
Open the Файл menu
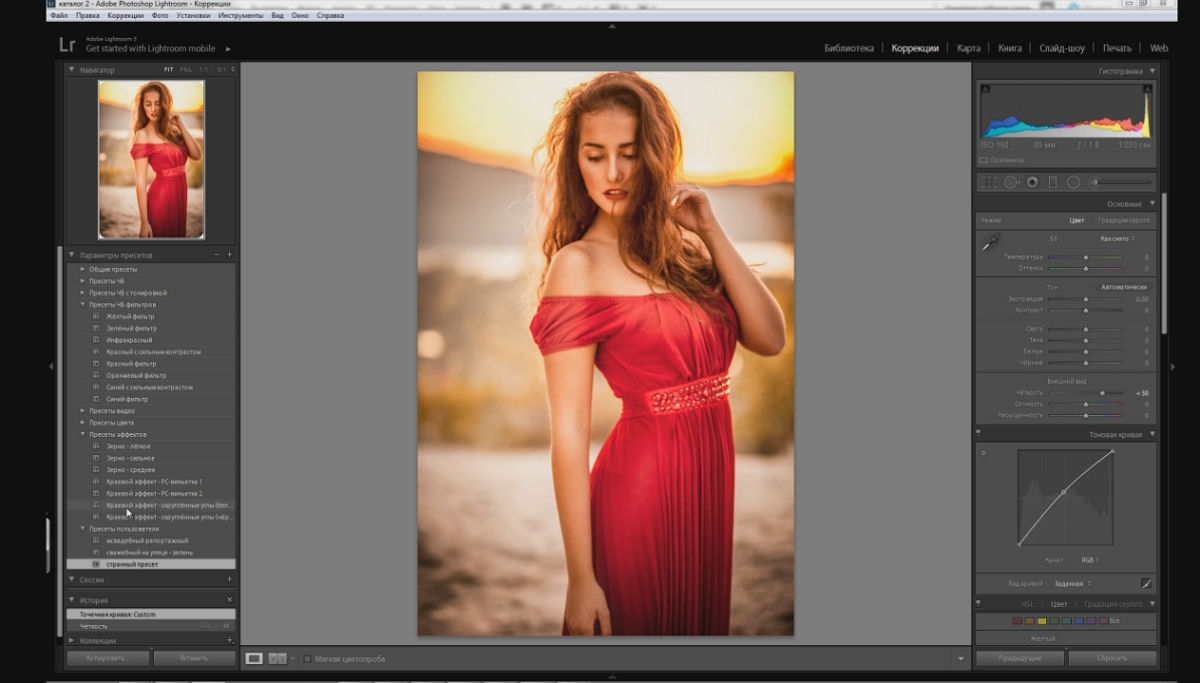58,16
